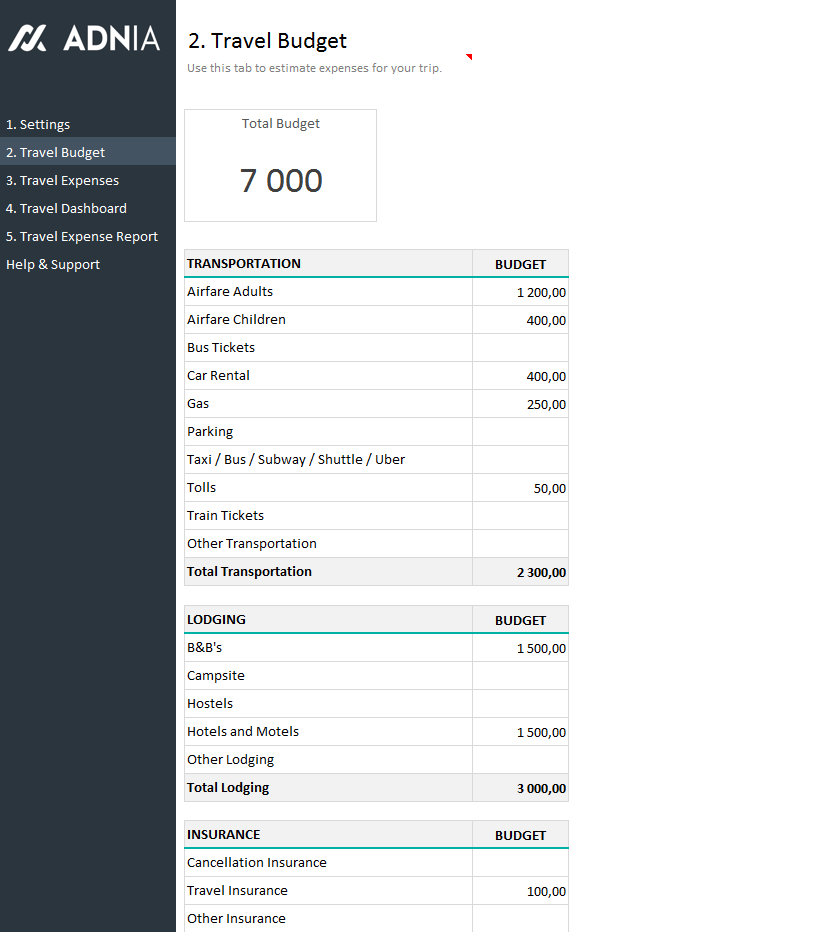Click the Airfare Children budget cell
The width and height of the screenshot is (827, 932).
tap(520, 320)
